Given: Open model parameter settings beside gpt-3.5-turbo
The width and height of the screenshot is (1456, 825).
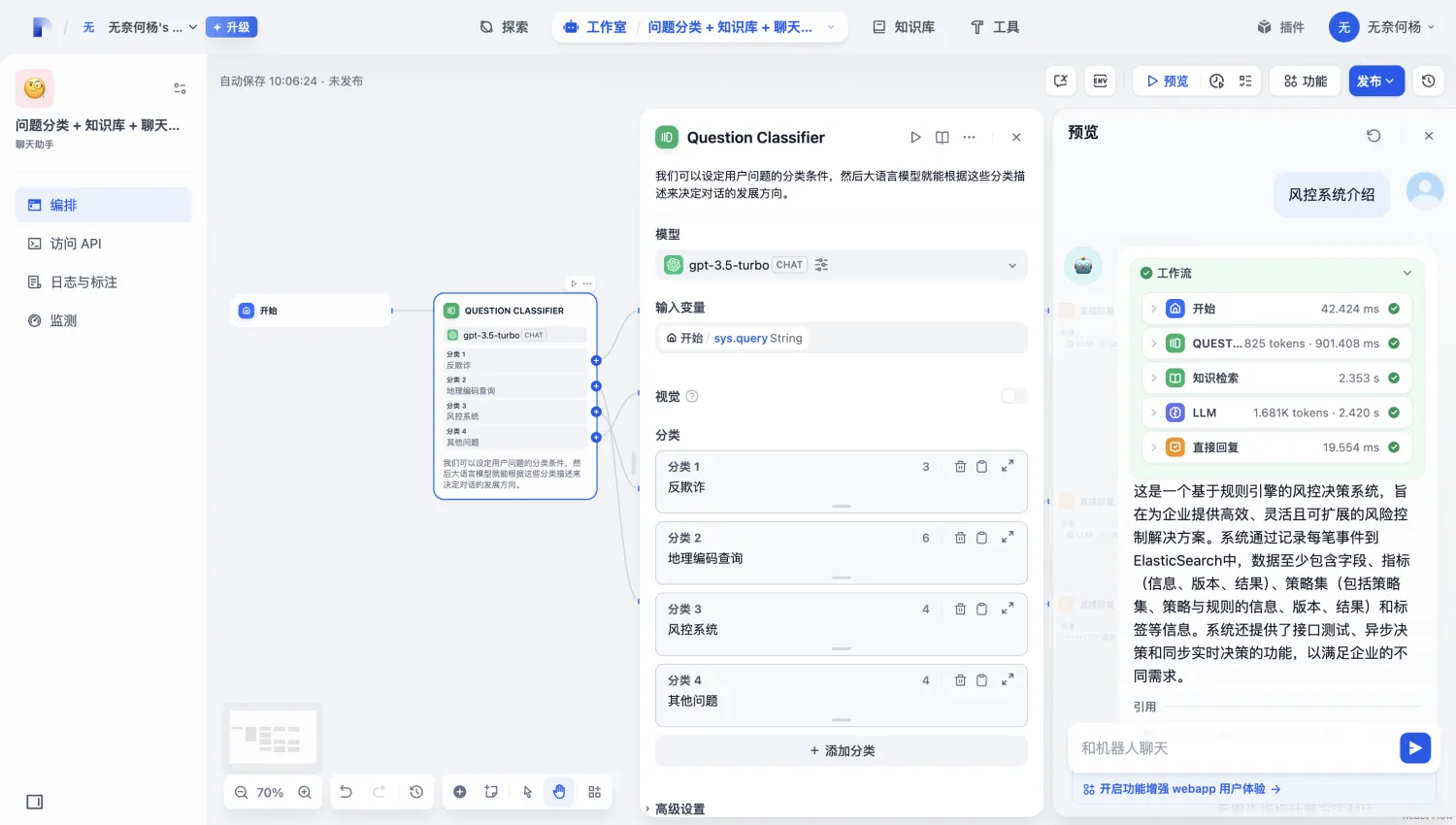Looking at the screenshot, I should [820, 264].
